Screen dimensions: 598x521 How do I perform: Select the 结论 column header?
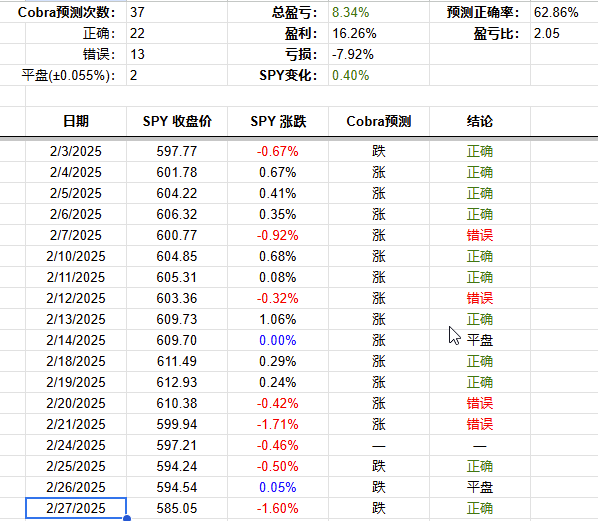480,121
